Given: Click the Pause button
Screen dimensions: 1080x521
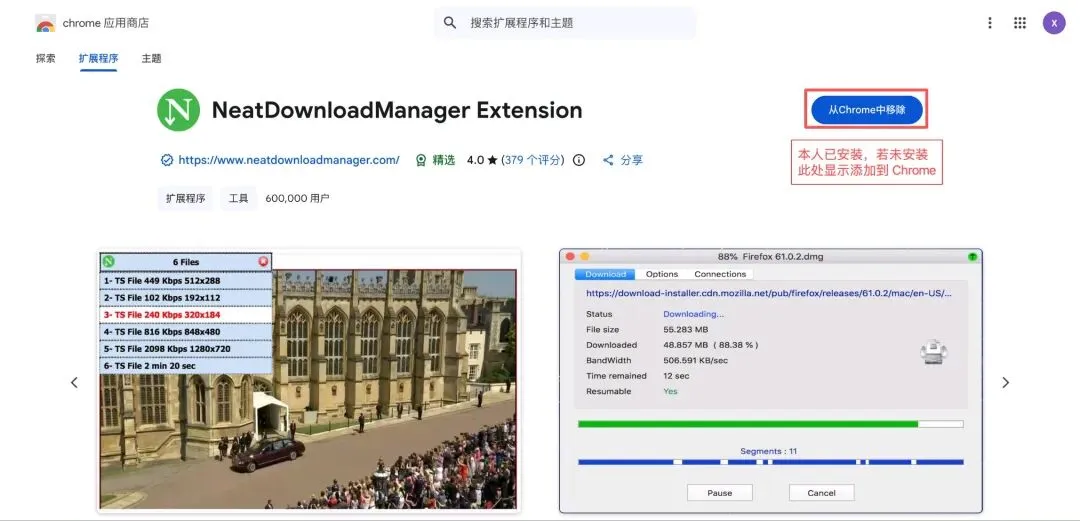Looking at the screenshot, I should pyautogui.click(x=720, y=493).
